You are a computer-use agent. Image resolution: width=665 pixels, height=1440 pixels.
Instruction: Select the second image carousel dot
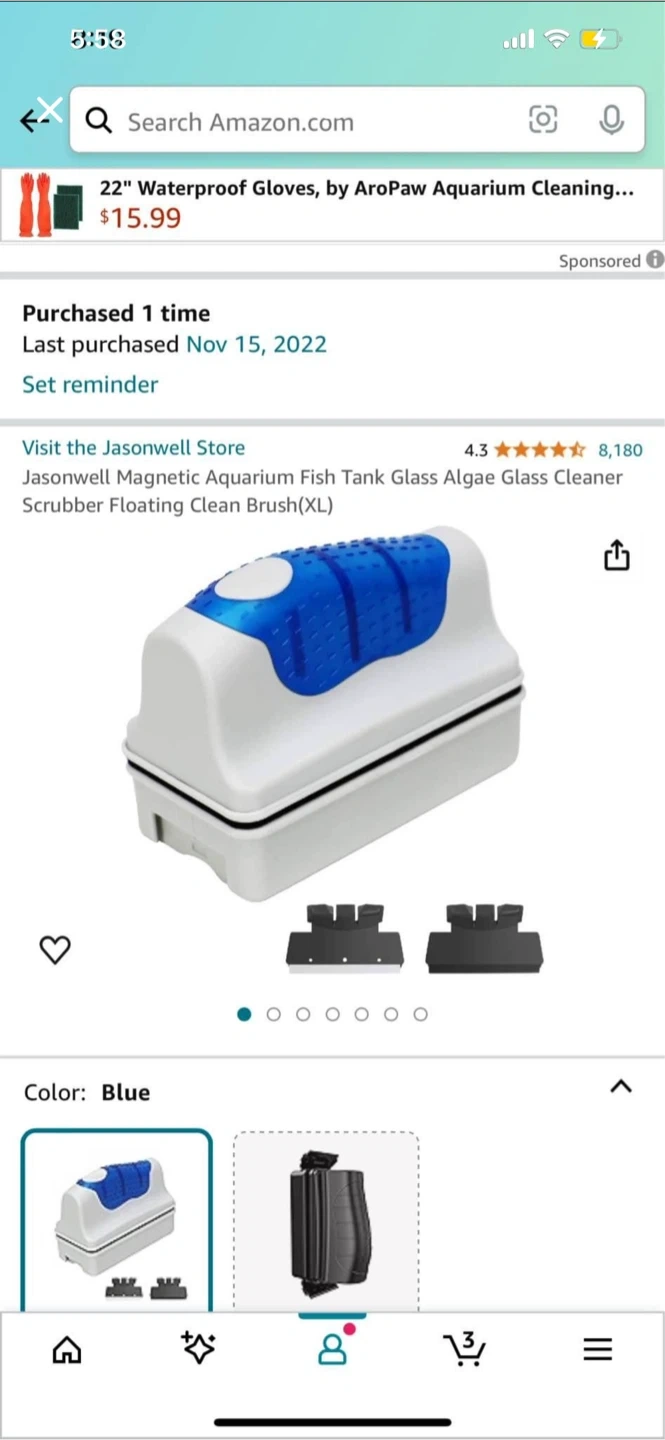click(x=273, y=1014)
